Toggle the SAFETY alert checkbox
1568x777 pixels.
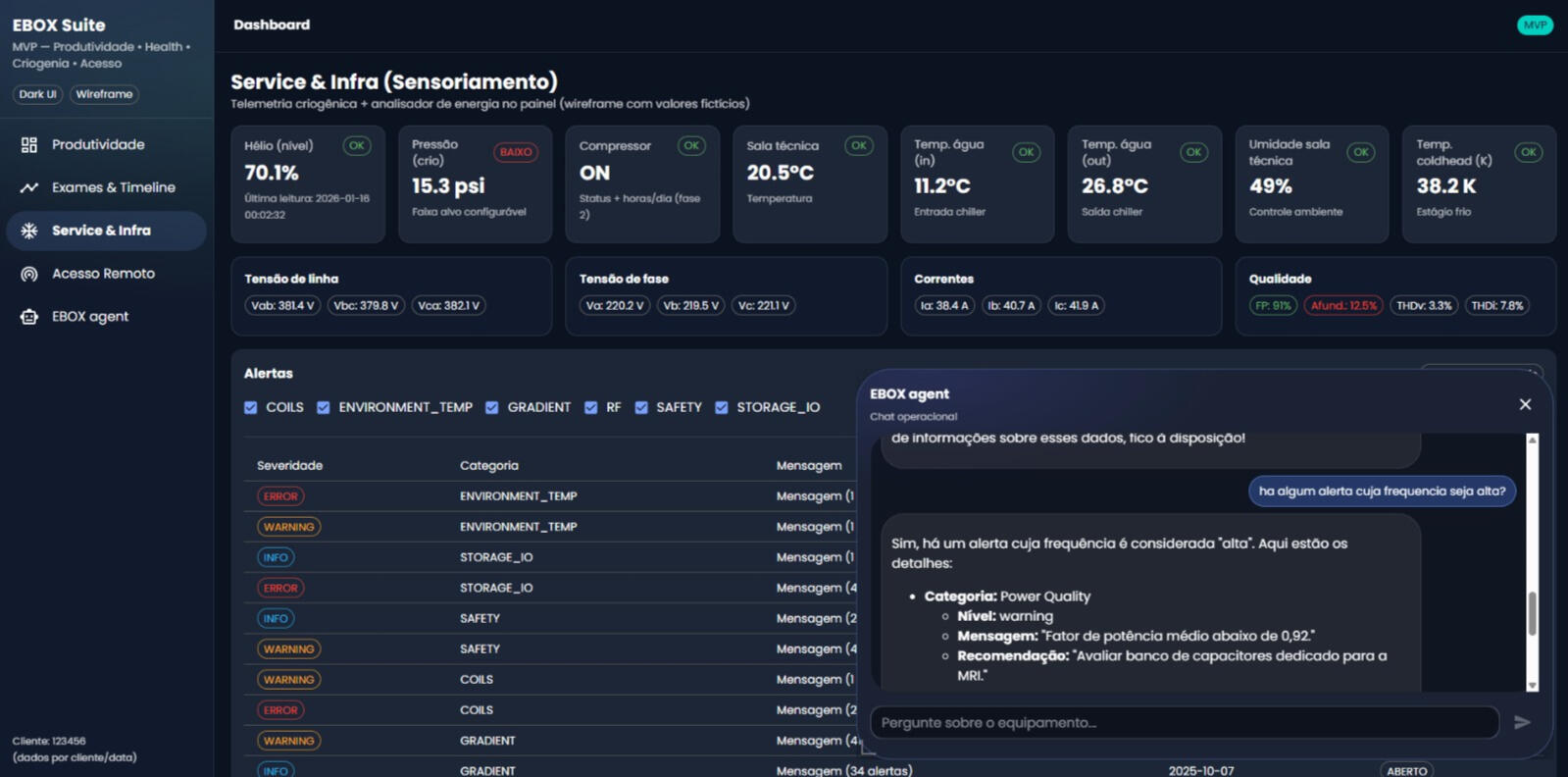[x=641, y=407]
